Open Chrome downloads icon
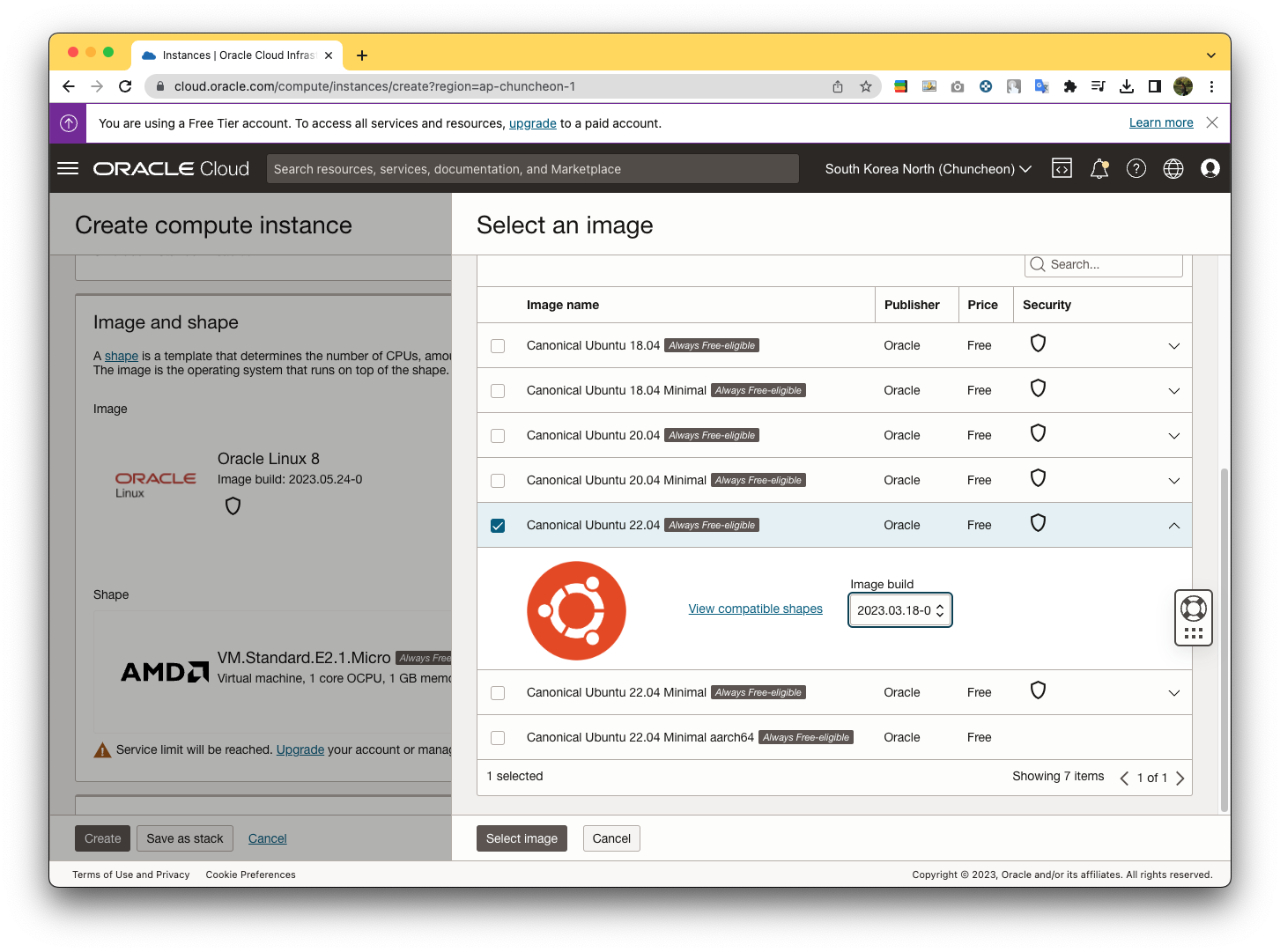Screen dimensions: 1280x952 point(1127,86)
